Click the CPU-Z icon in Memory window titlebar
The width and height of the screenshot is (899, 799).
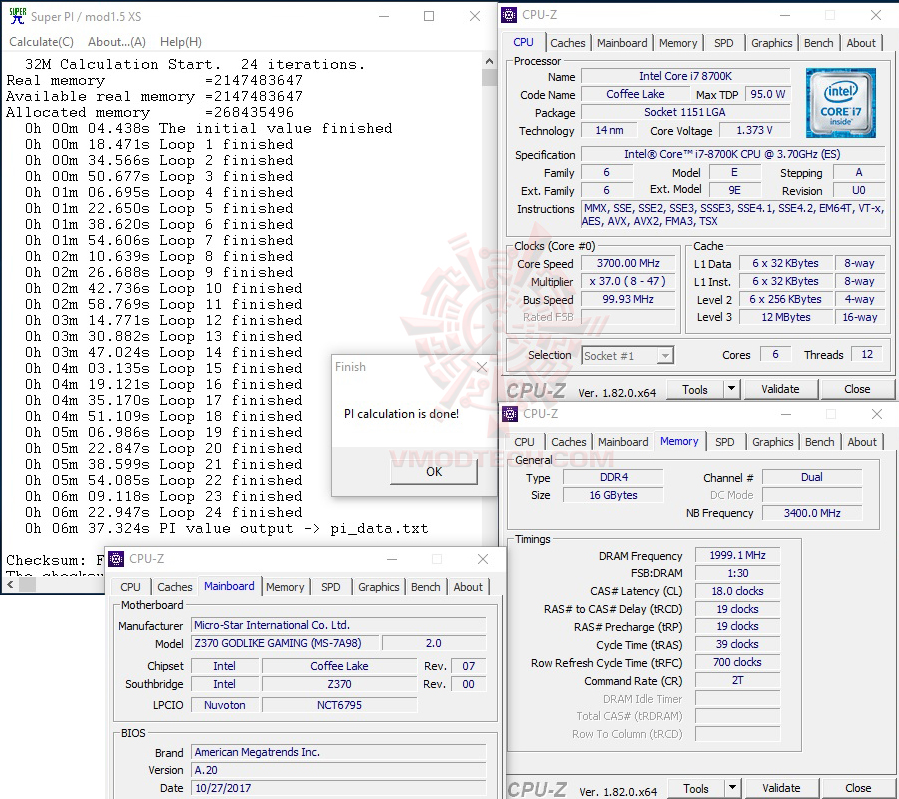509,413
